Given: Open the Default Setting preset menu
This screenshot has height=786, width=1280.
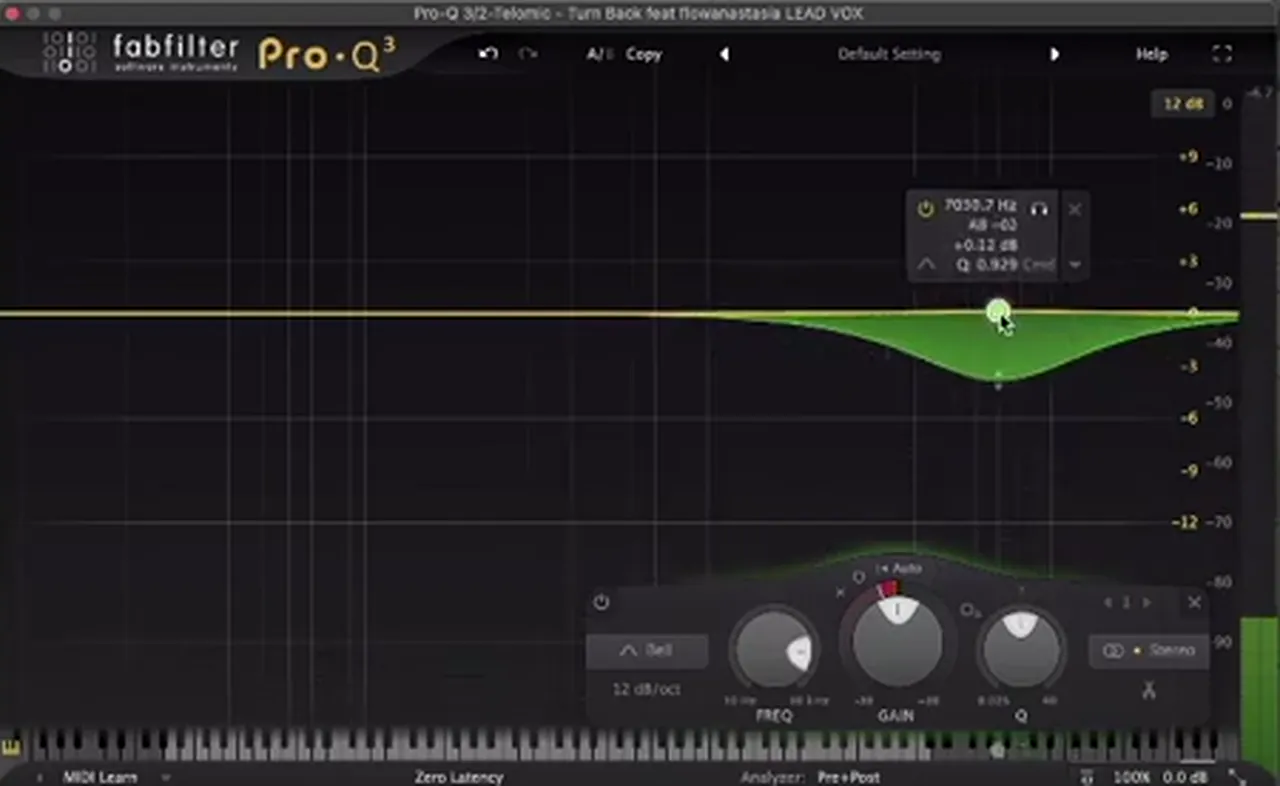Looking at the screenshot, I should point(889,54).
